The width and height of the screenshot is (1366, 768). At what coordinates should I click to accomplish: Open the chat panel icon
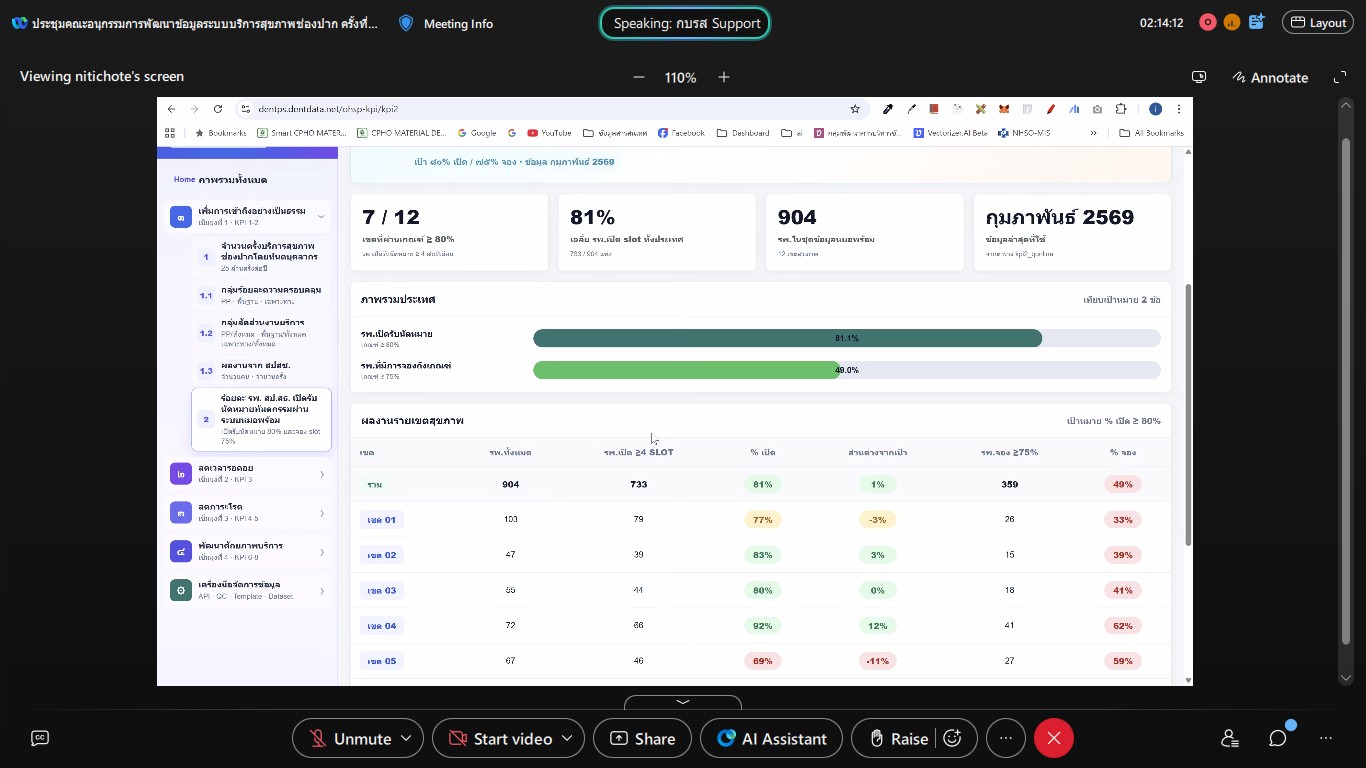[x=1278, y=738]
